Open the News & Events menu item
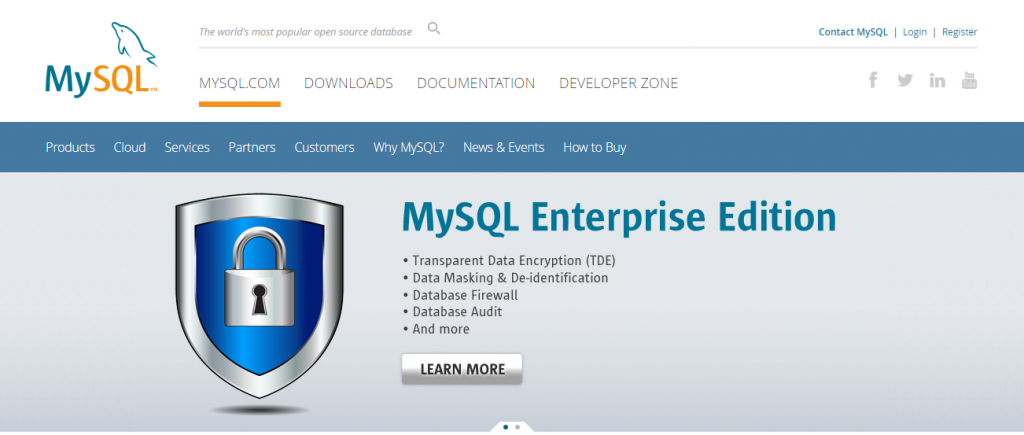The image size is (1024, 435). [x=504, y=148]
